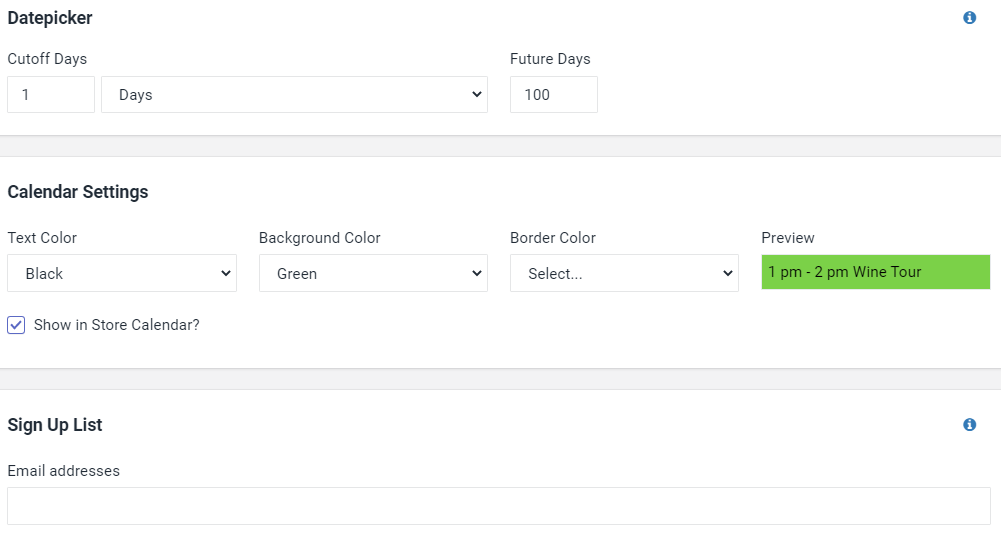Click the Sign Up List section heading
The image size is (1001, 533).
[x=55, y=425]
